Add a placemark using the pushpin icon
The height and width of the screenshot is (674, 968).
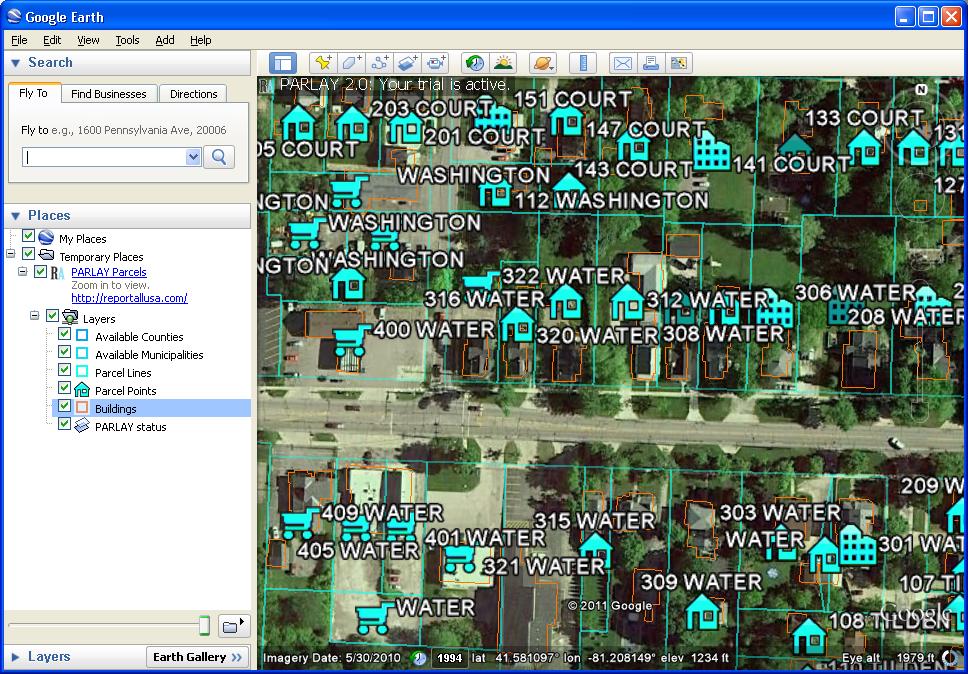[323, 63]
